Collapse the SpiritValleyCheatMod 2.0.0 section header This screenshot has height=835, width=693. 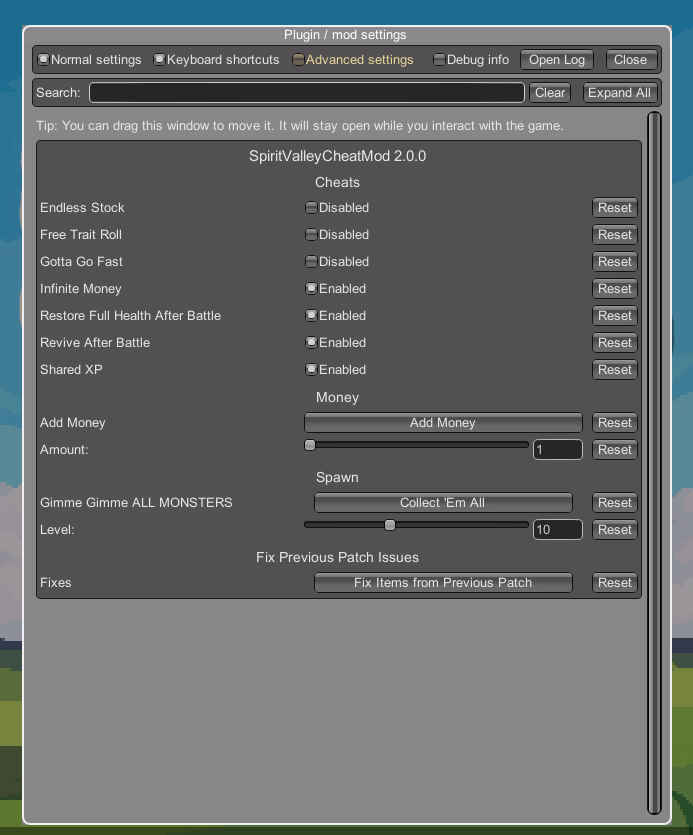338,156
